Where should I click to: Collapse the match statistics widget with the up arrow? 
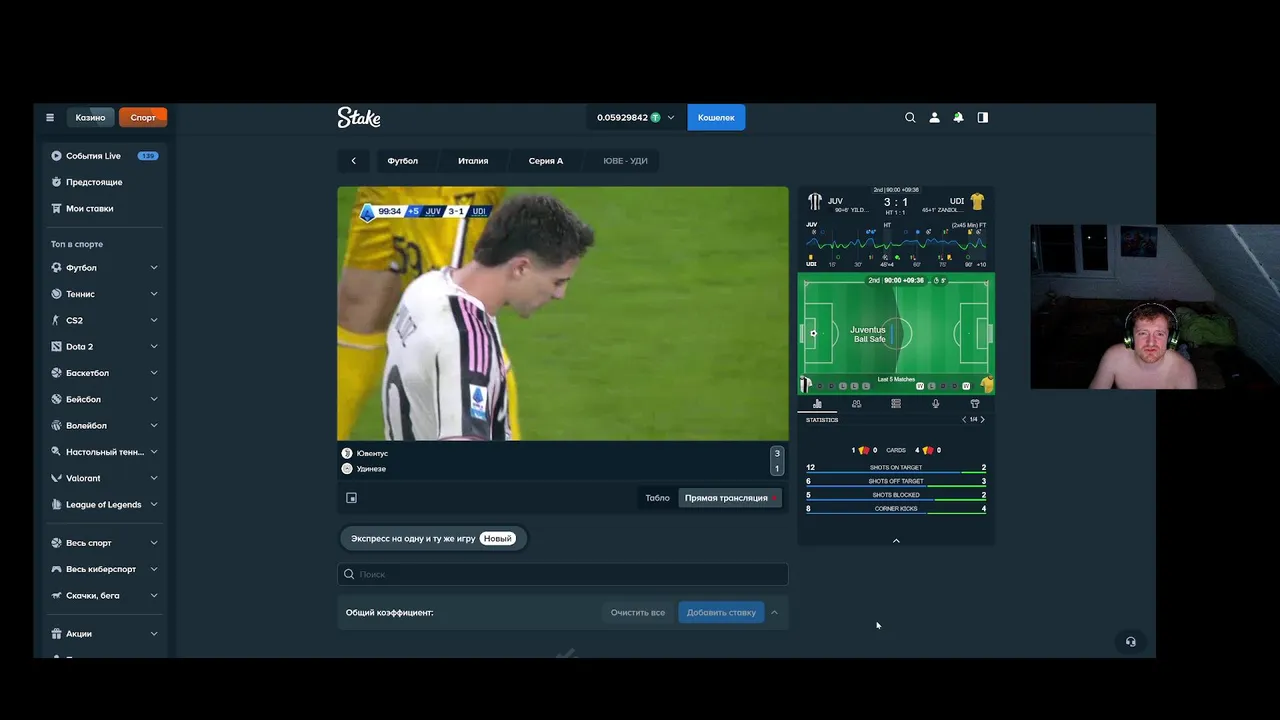click(x=896, y=541)
